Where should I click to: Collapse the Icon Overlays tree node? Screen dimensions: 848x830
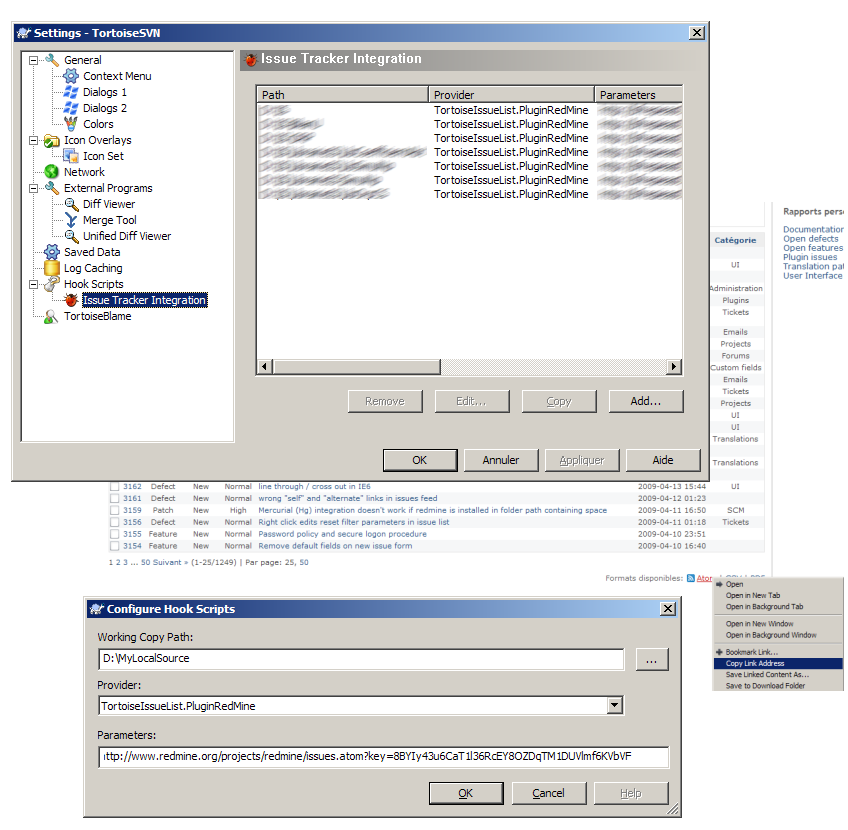34,140
